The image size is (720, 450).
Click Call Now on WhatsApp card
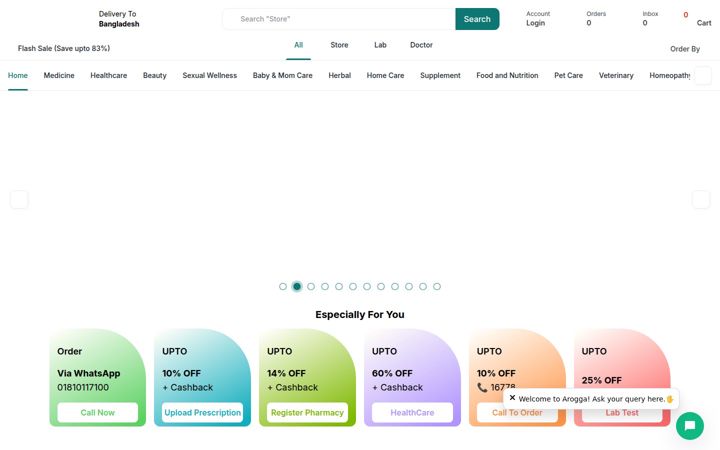tap(97, 412)
